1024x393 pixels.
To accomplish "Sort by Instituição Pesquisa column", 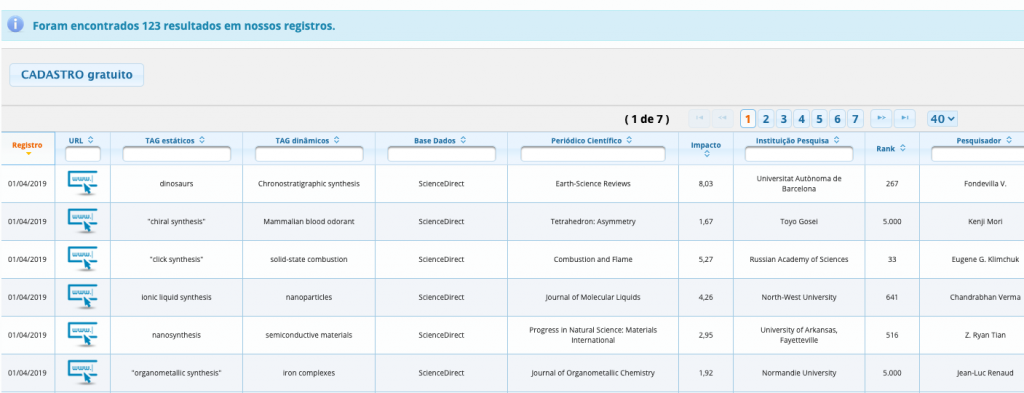I will 836,140.
